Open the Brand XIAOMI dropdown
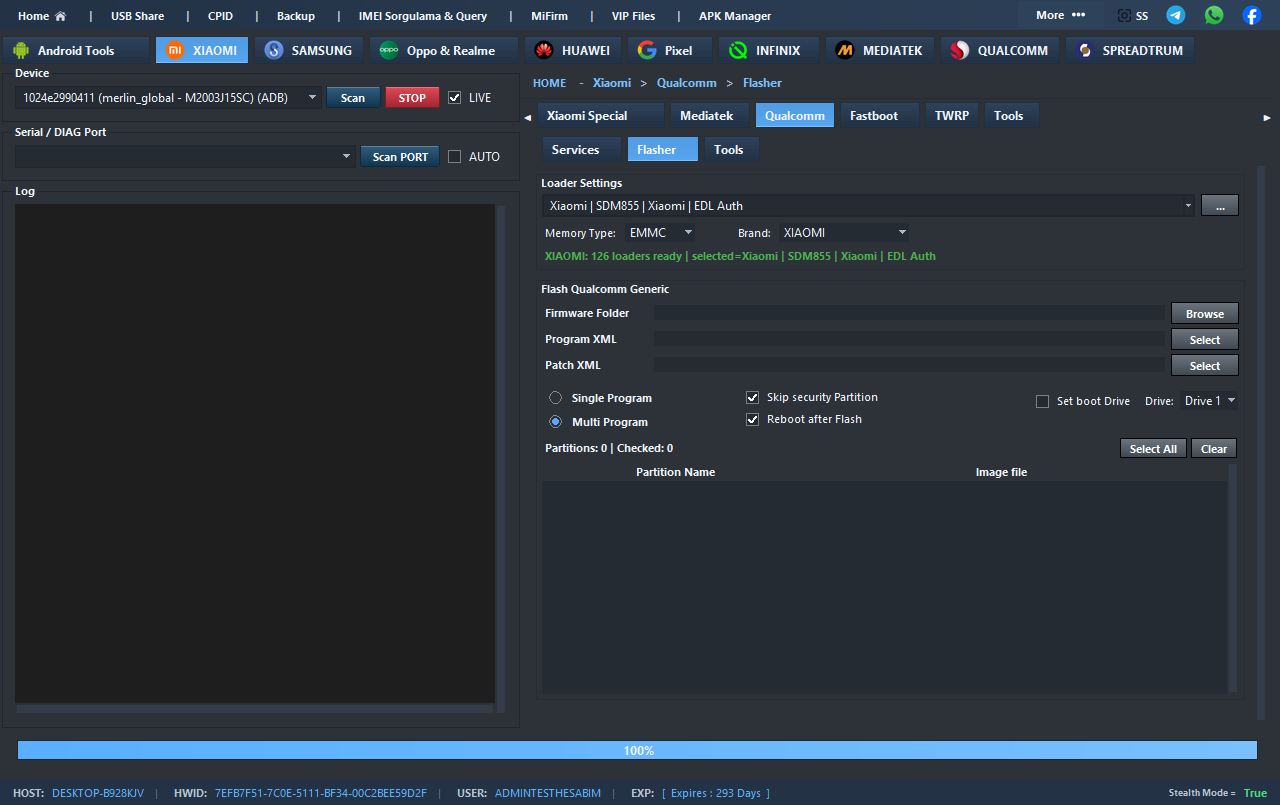 [844, 233]
